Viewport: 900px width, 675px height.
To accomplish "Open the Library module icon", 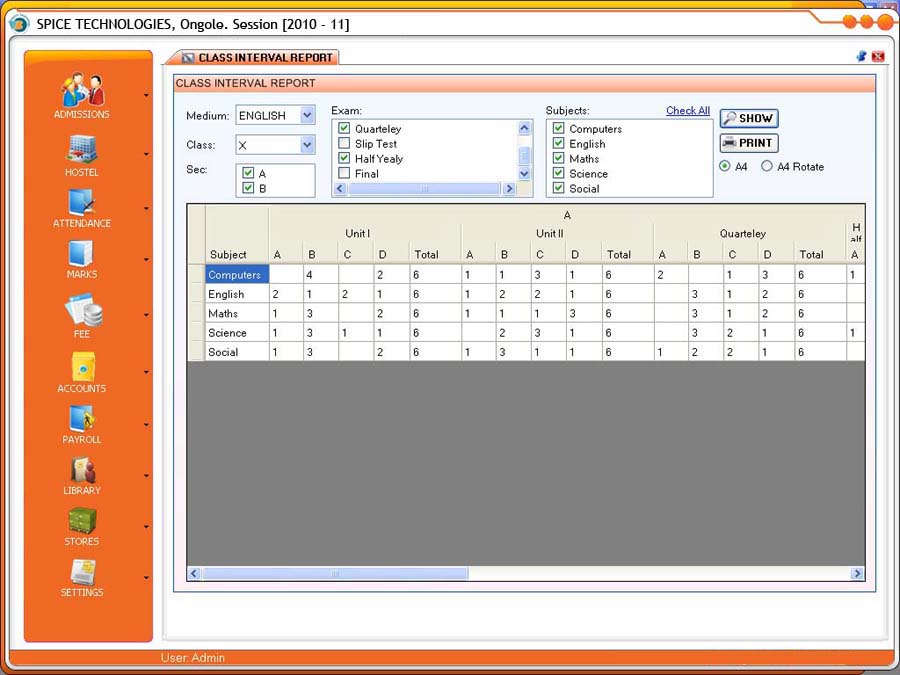I will [x=82, y=470].
